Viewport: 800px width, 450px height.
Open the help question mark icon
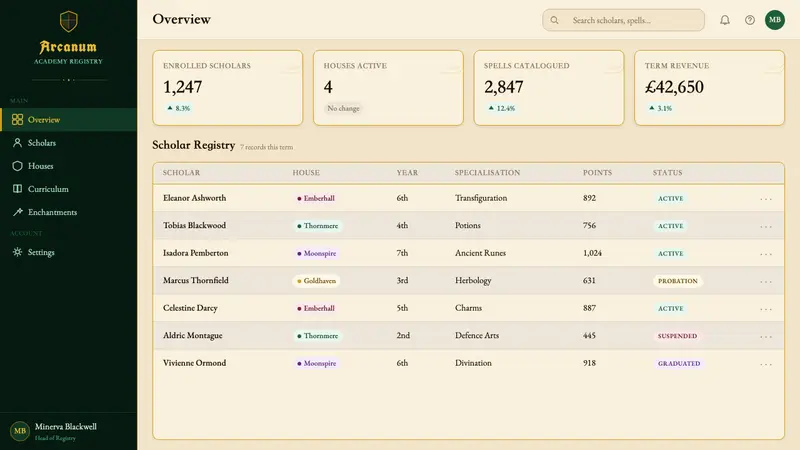(749, 20)
